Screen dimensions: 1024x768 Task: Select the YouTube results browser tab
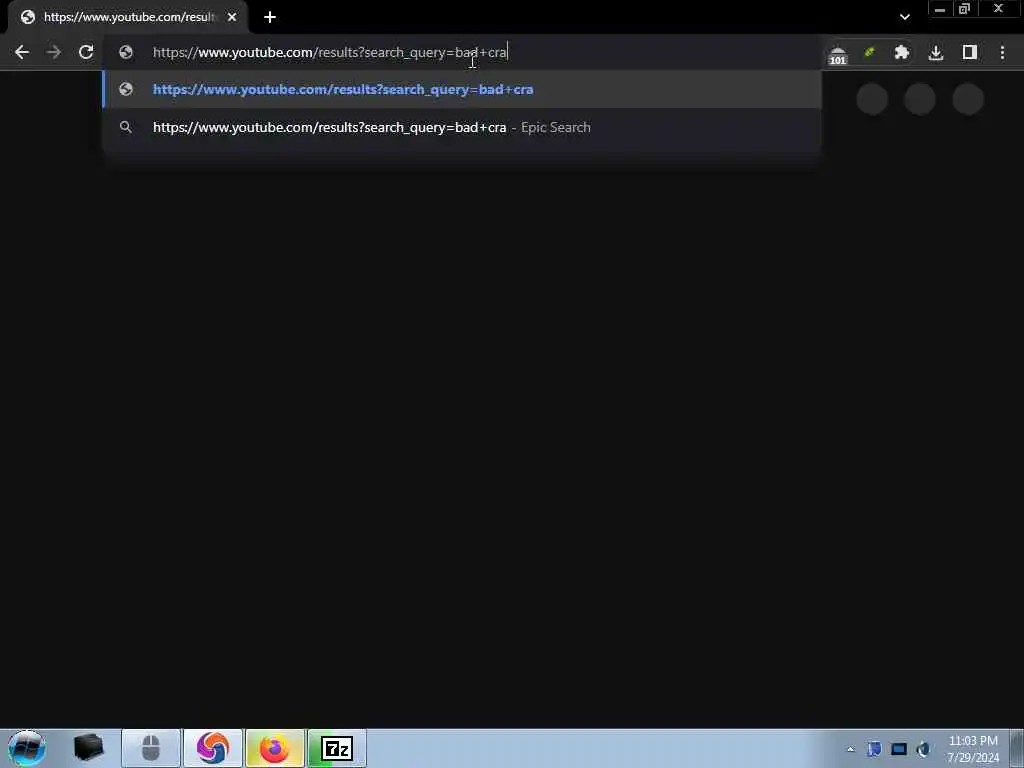tap(128, 18)
